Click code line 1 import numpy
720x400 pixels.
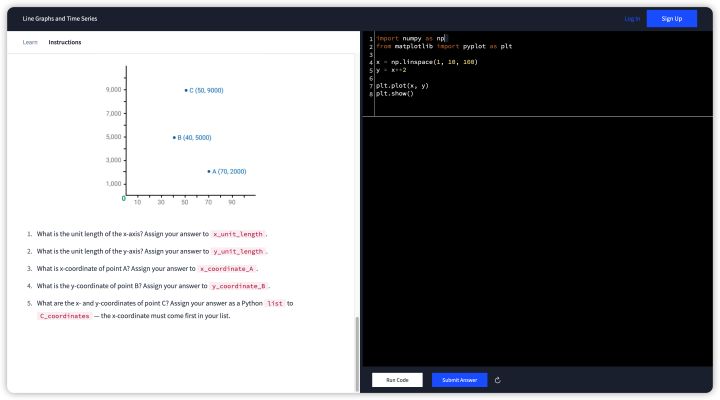(411, 39)
